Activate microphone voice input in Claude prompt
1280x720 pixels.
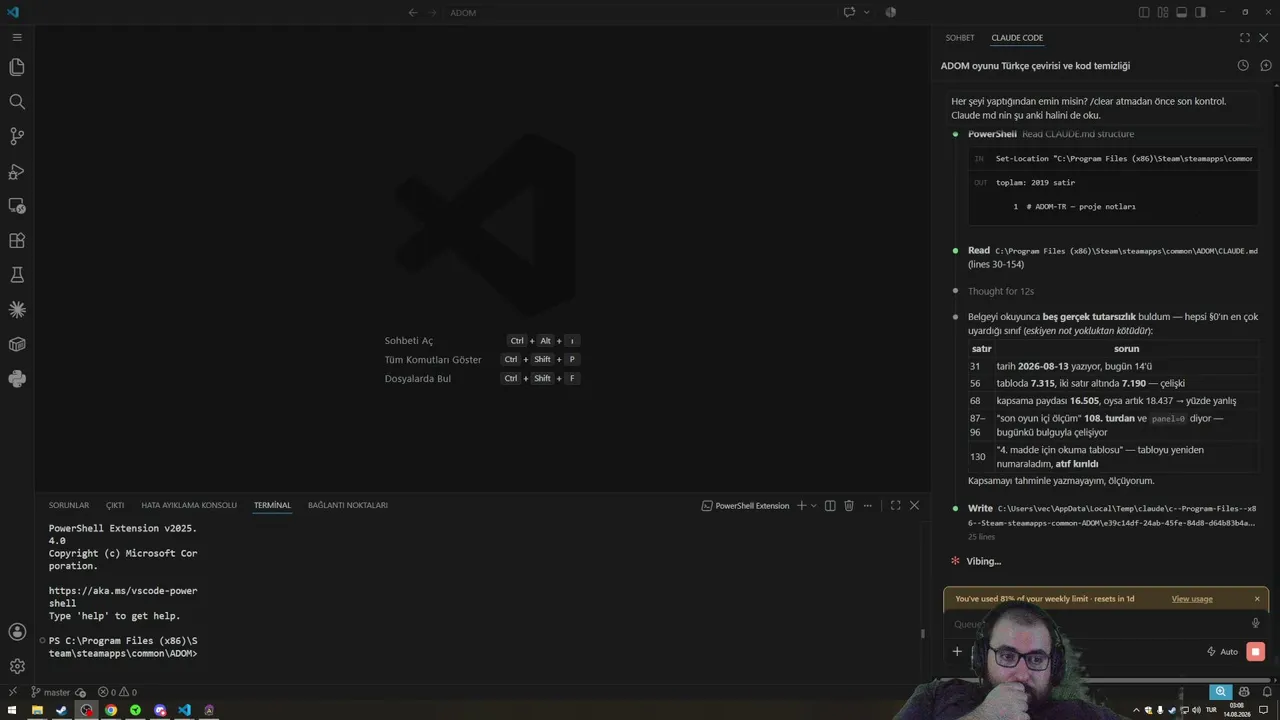(1256, 624)
